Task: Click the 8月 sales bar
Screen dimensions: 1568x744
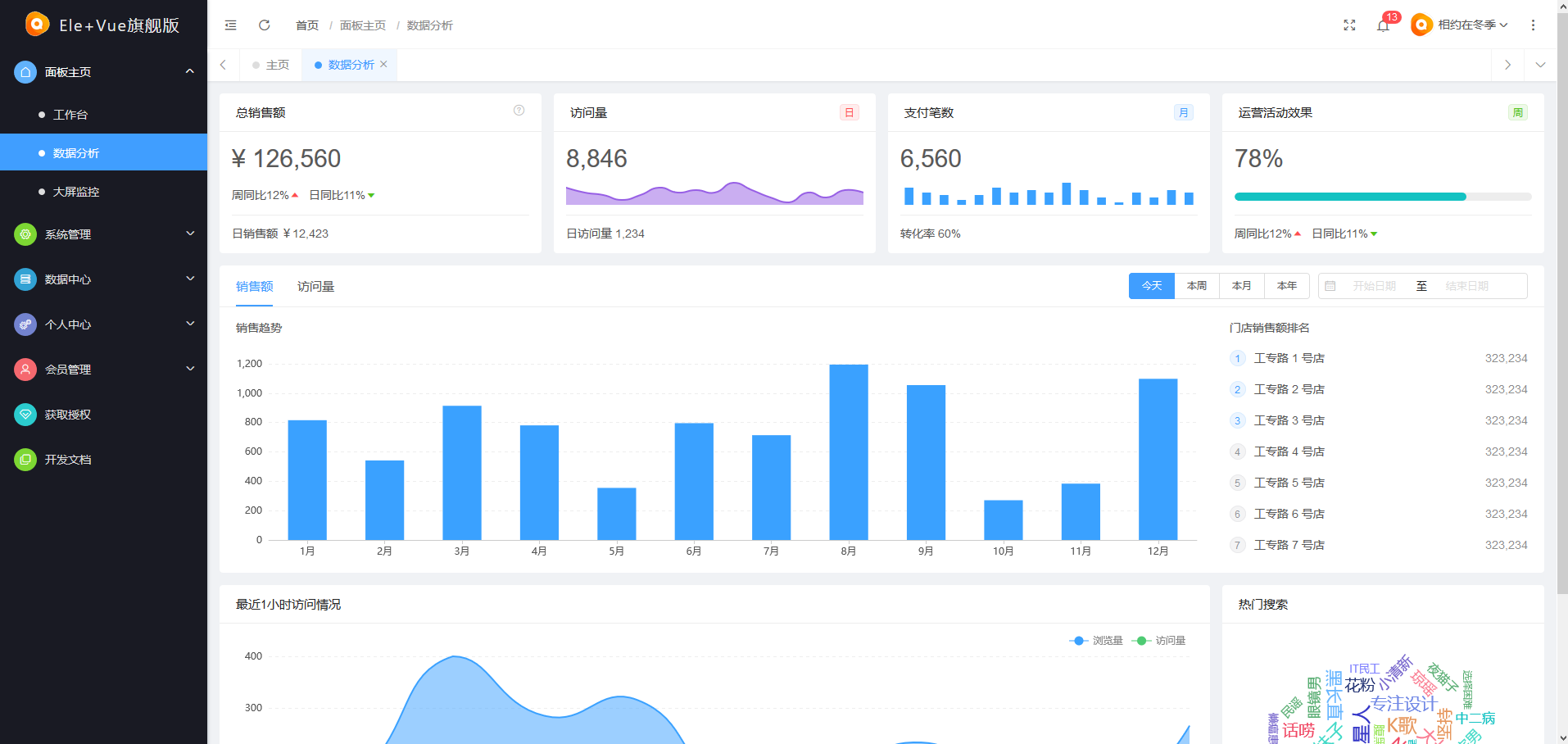Action: (x=849, y=452)
